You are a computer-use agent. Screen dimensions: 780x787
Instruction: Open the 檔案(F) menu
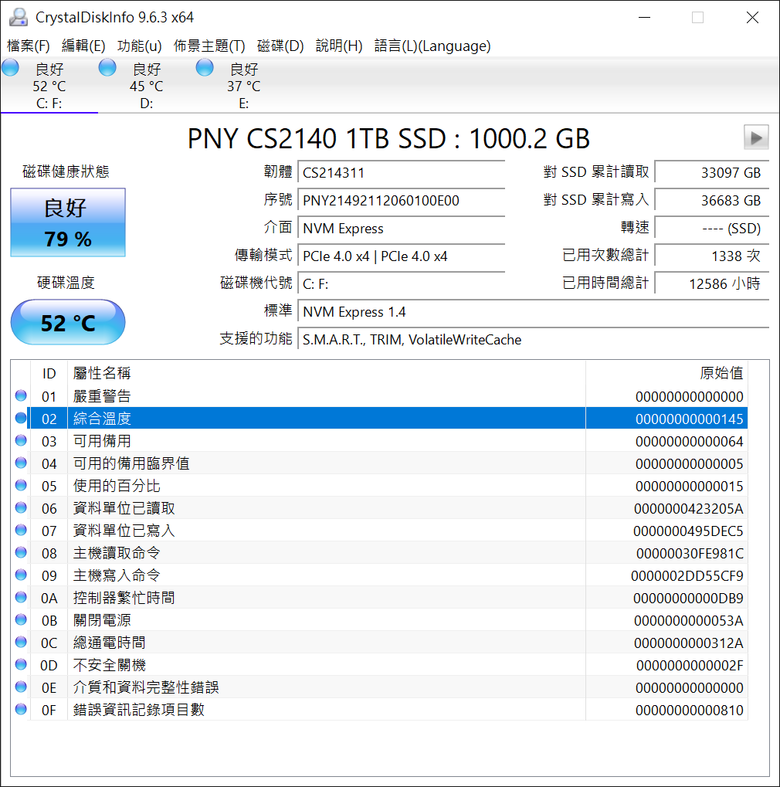[28, 46]
